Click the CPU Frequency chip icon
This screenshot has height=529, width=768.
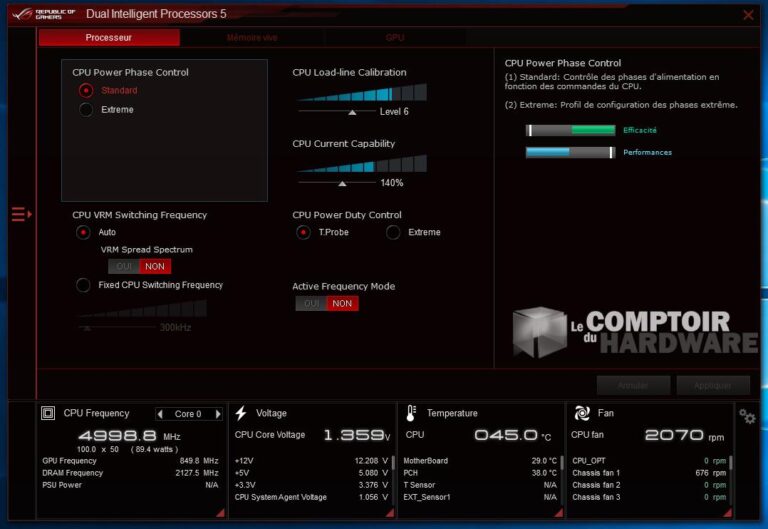tap(48, 413)
